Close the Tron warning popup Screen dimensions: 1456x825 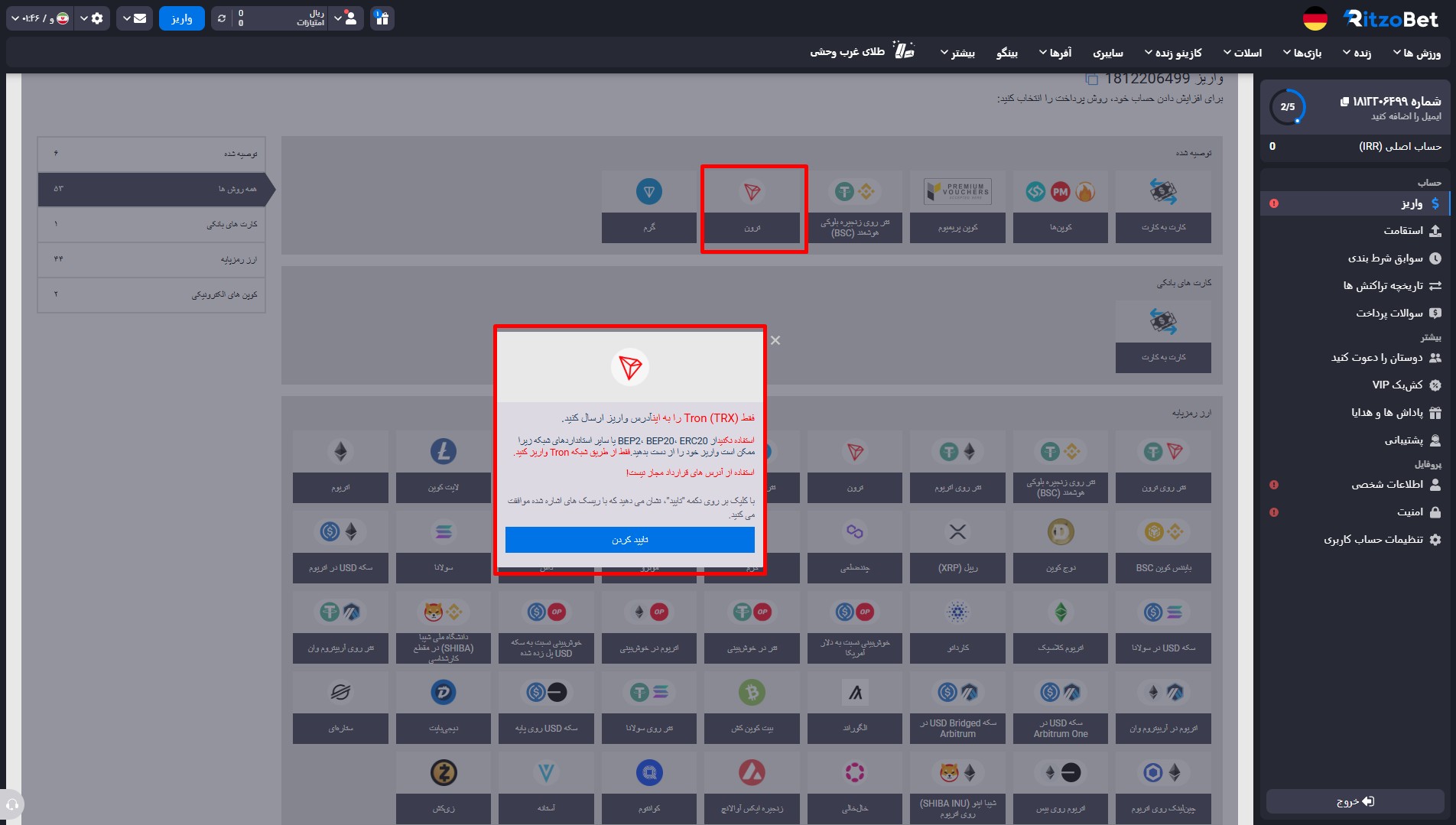pyautogui.click(x=775, y=340)
